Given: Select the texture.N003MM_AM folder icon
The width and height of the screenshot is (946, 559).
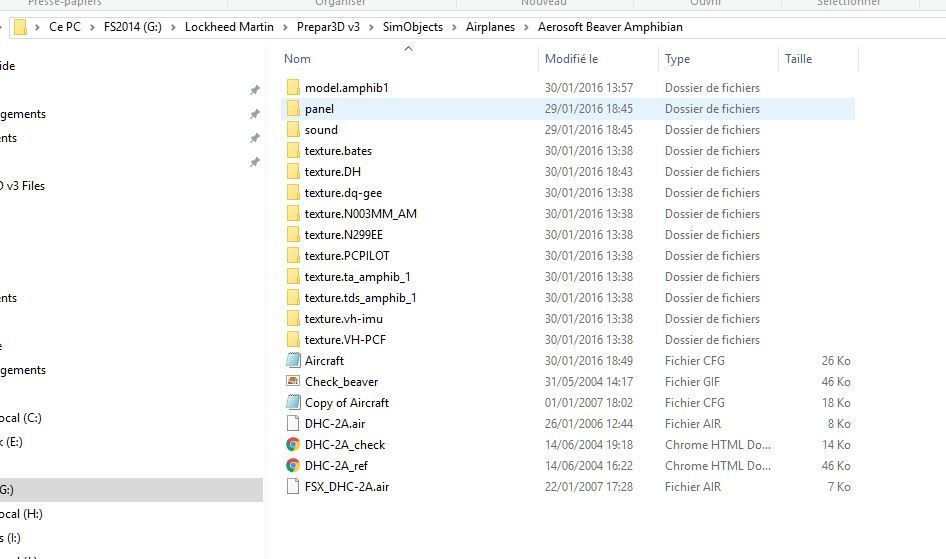Looking at the screenshot, I should tap(293, 213).
